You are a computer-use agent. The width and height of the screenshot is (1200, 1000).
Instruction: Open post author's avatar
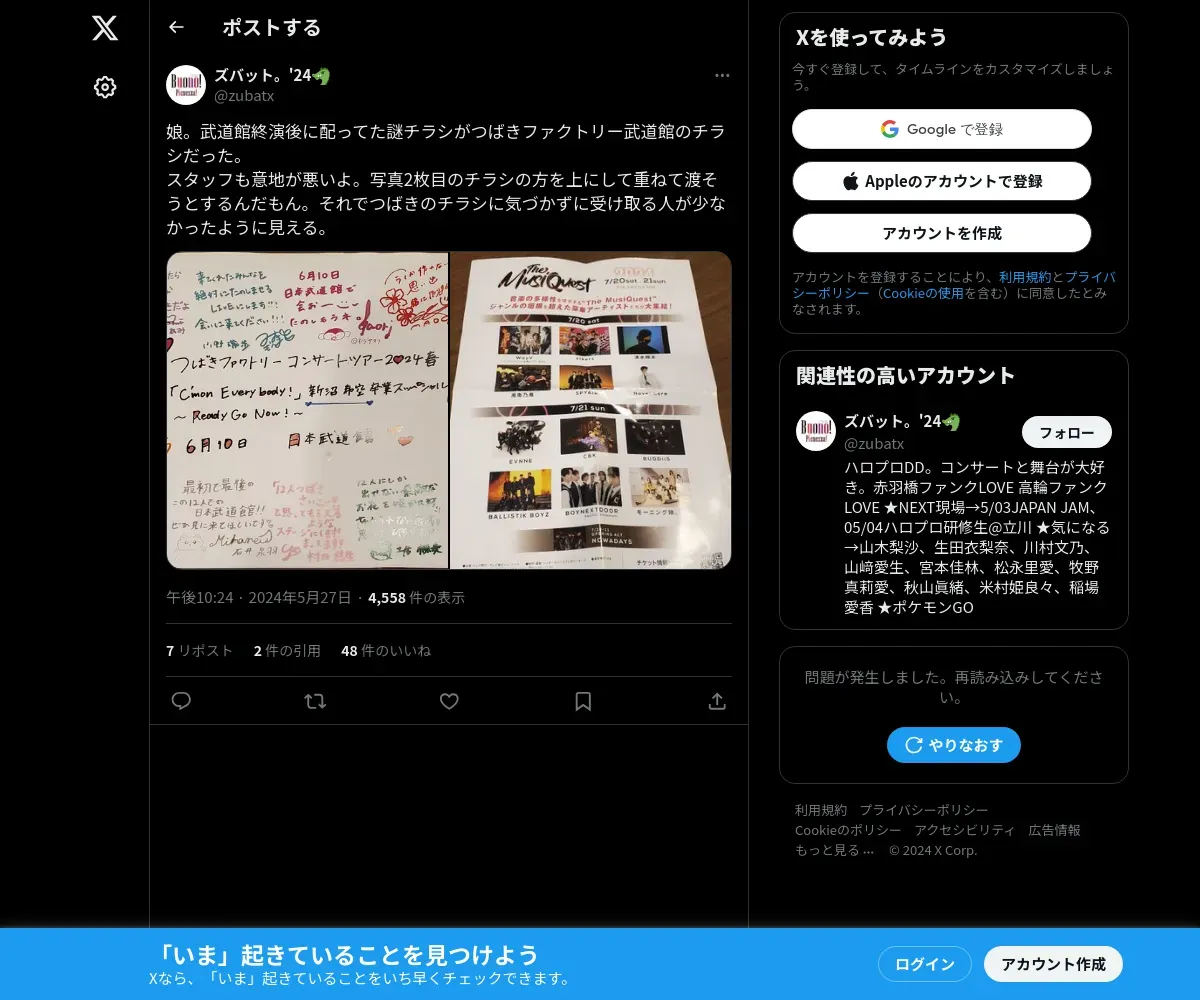186,85
